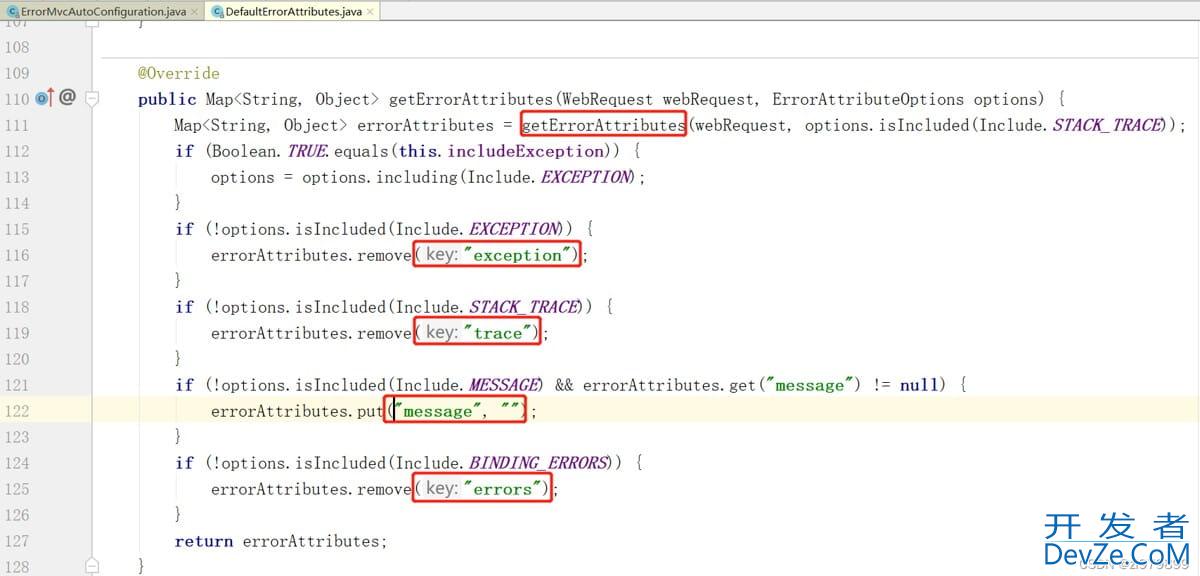The height and width of the screenshot is (576, 1200).
Task: Click the blue override marker icon at line 110
Action: 40,98
